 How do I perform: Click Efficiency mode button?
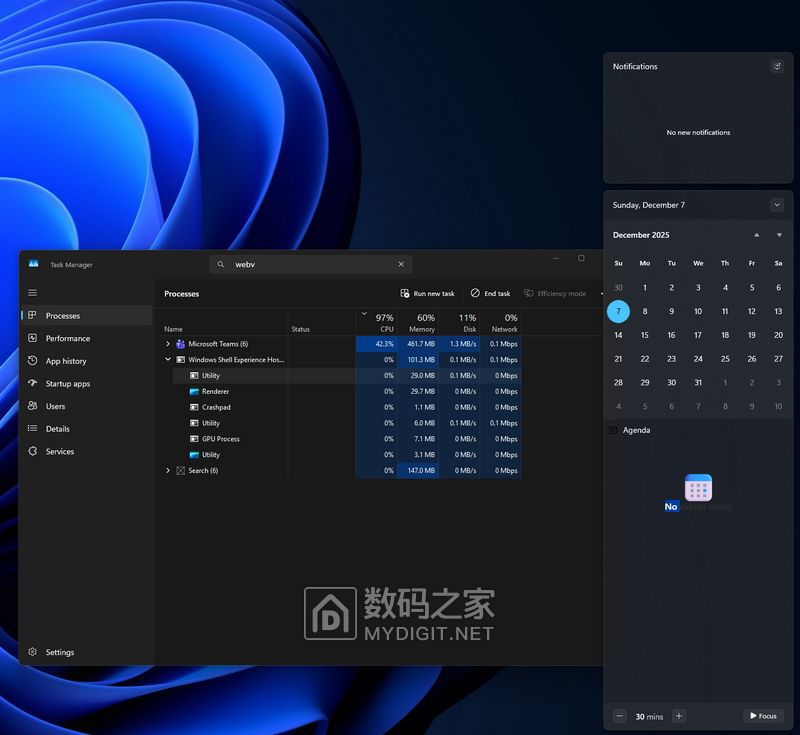coord(555,293)
